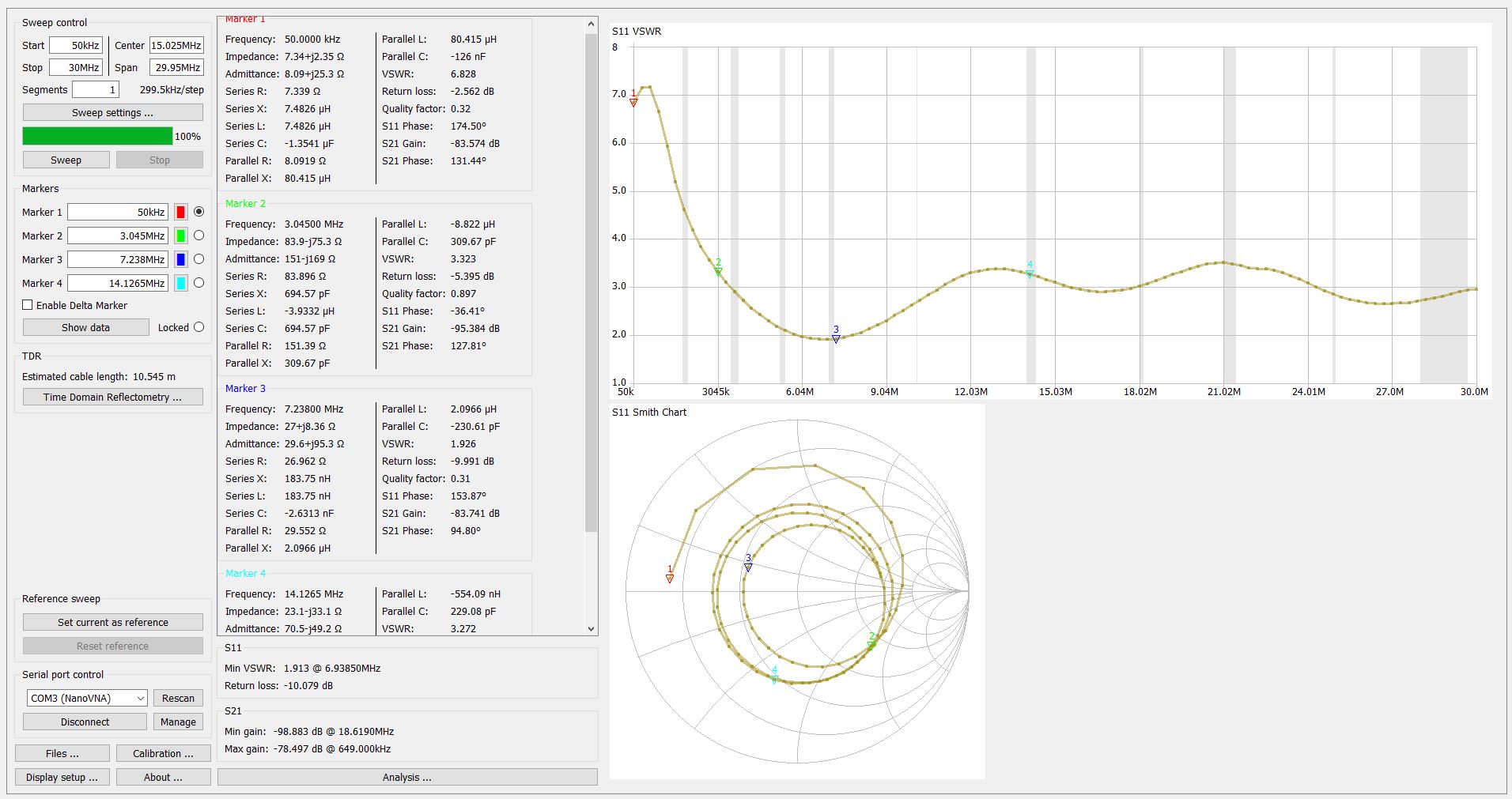Click the sweep Start frequency field

coord(76,45)
